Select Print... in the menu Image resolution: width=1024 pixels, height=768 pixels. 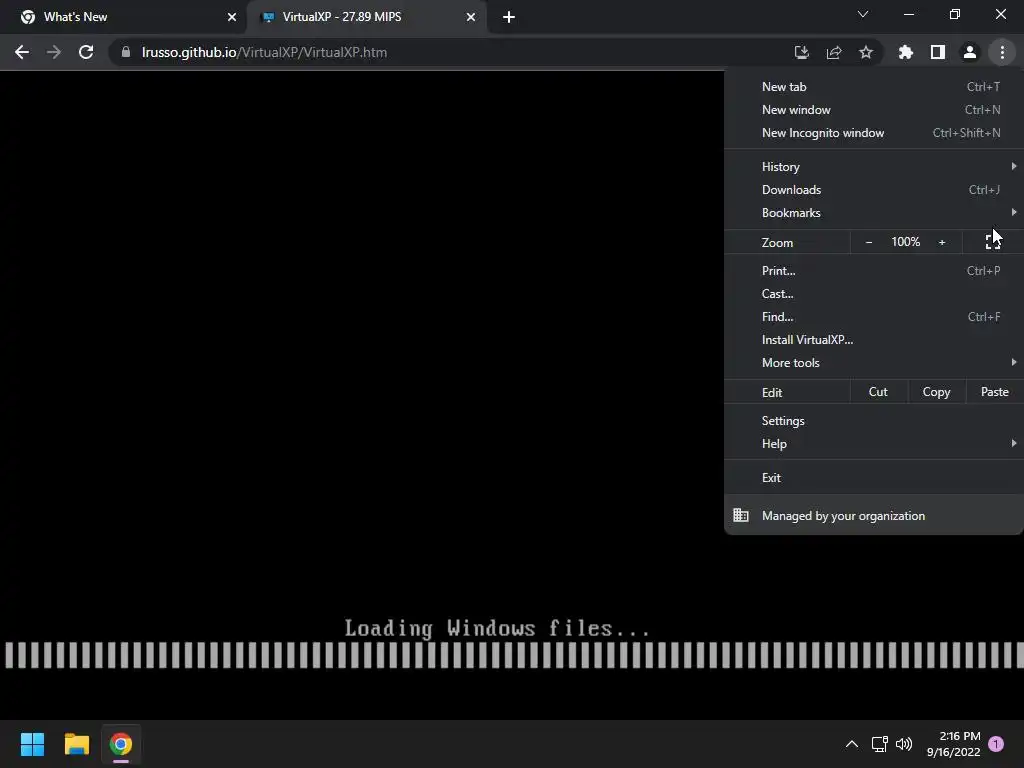[874, 270]
